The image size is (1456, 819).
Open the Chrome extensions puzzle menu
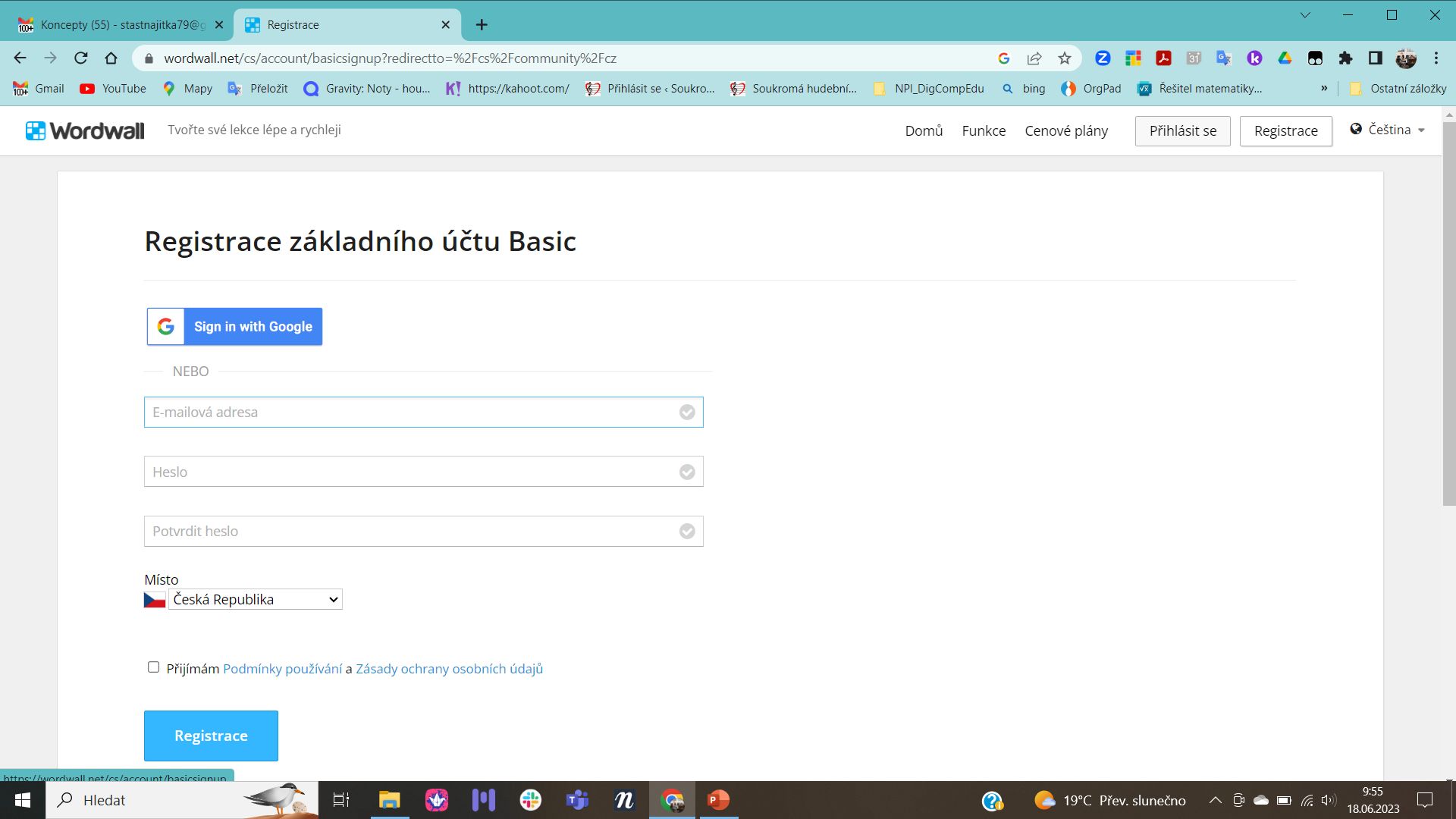pyautogui.click(x=1346, y=58)
